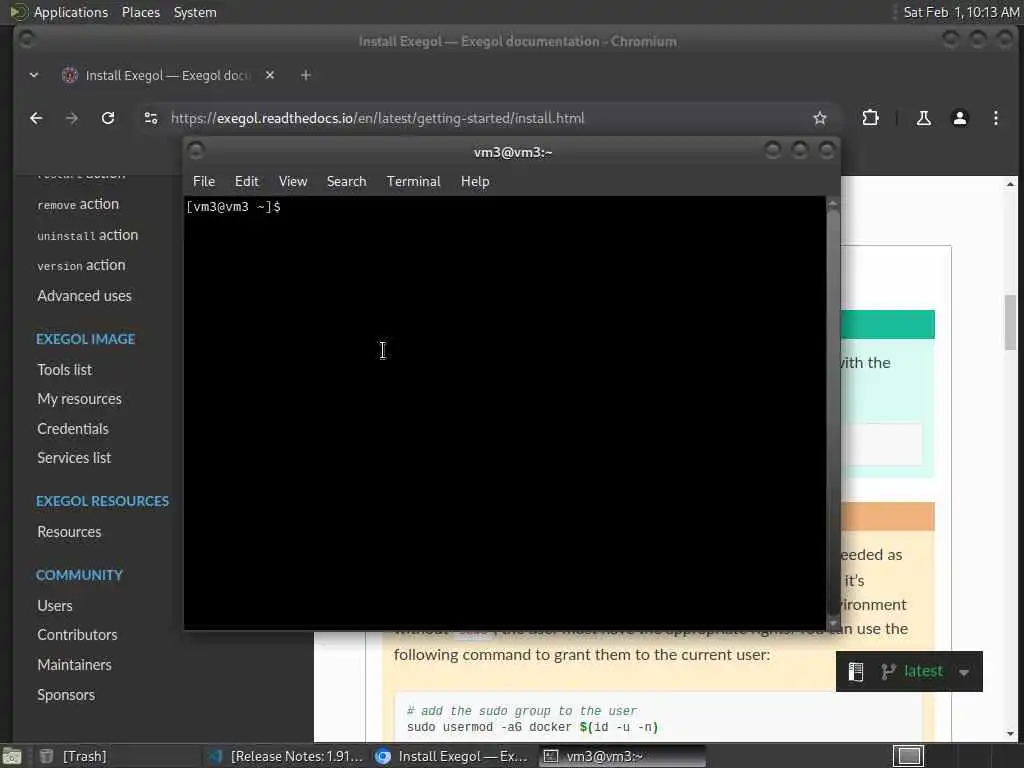This screenshot has width=1024, height=768.
Task: Open Resources in the sidebar
Action: tap(69, 532)
